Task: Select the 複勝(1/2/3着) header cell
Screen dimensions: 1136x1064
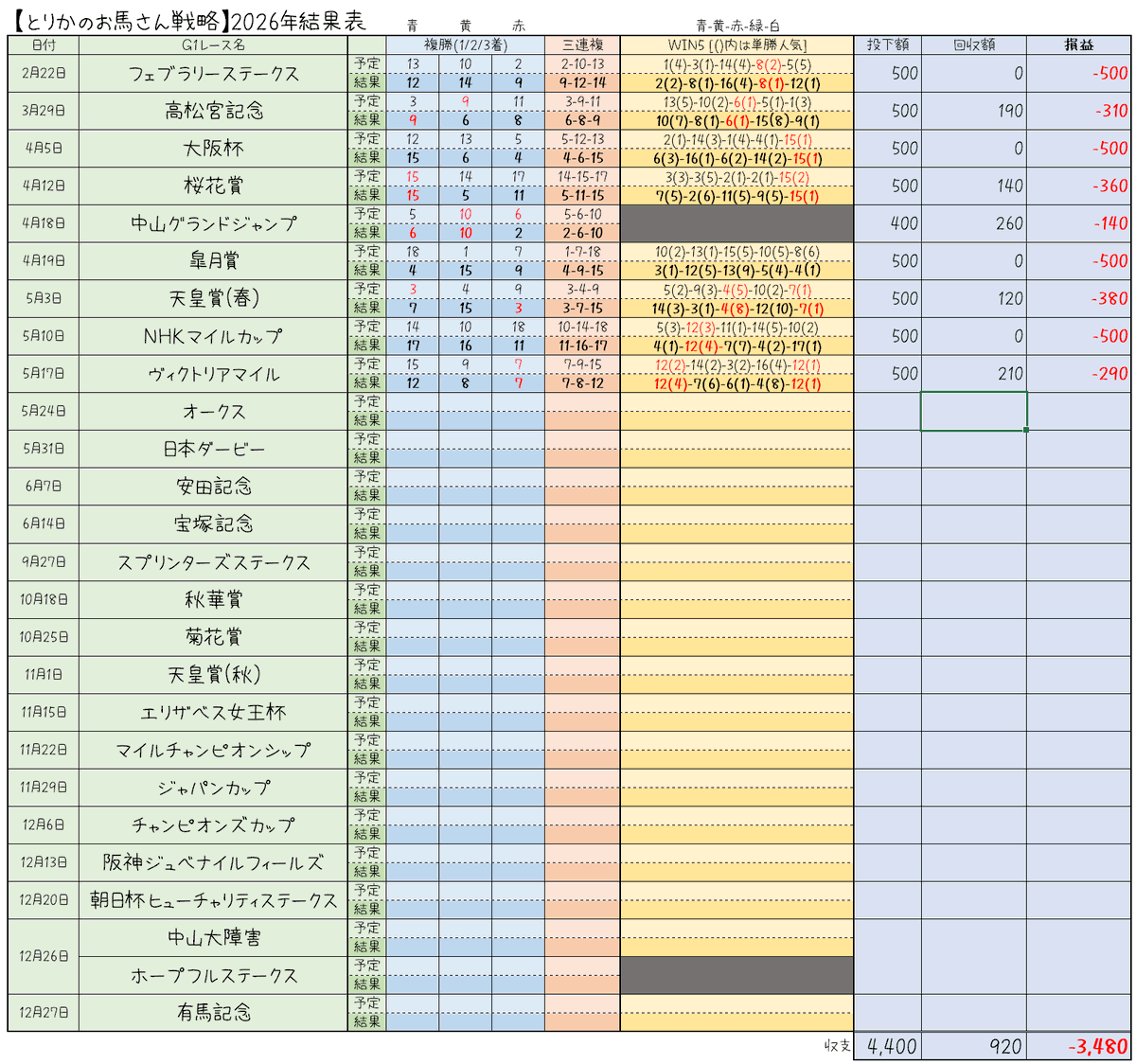Action: coord(465,44)
